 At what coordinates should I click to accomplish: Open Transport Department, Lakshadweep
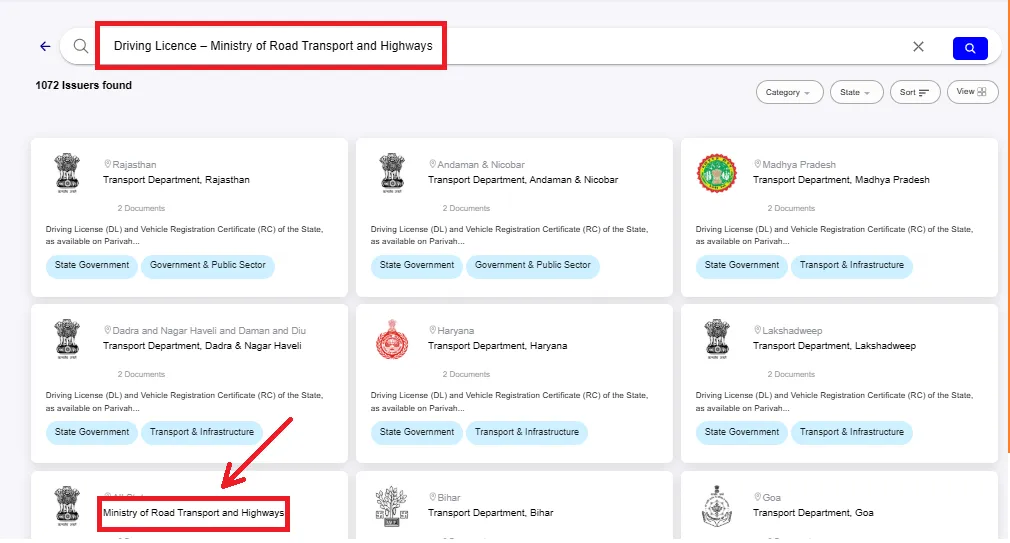pos(834,346)
